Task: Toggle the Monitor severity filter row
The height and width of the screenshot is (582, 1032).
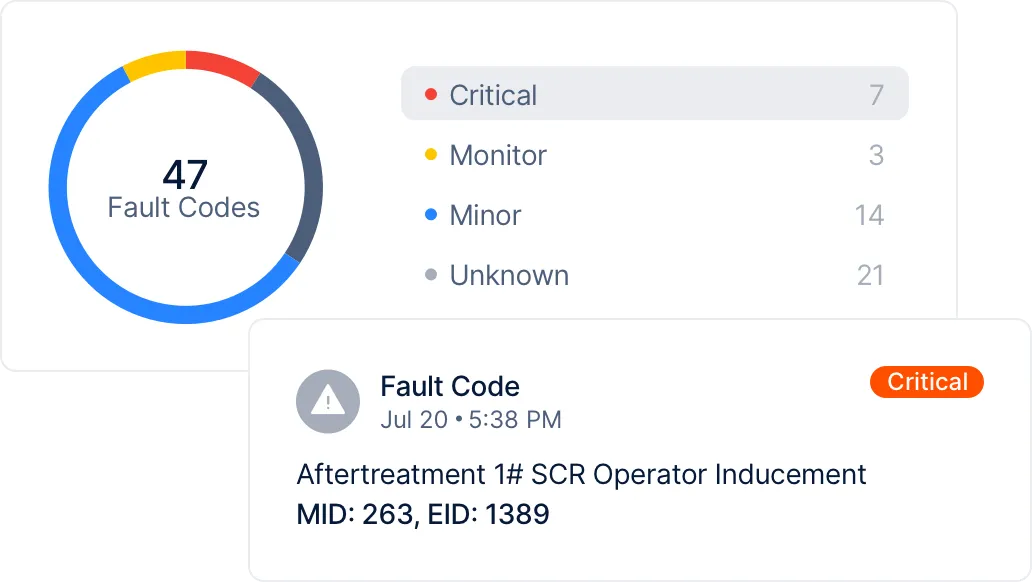Action: [654, 155]
